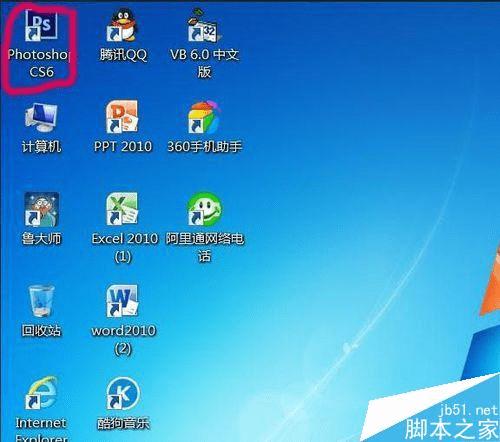The width and height of the screenshot is (500, 442).
Task: Click the Excel 2010 (1) label text
Action: [124, 247]
